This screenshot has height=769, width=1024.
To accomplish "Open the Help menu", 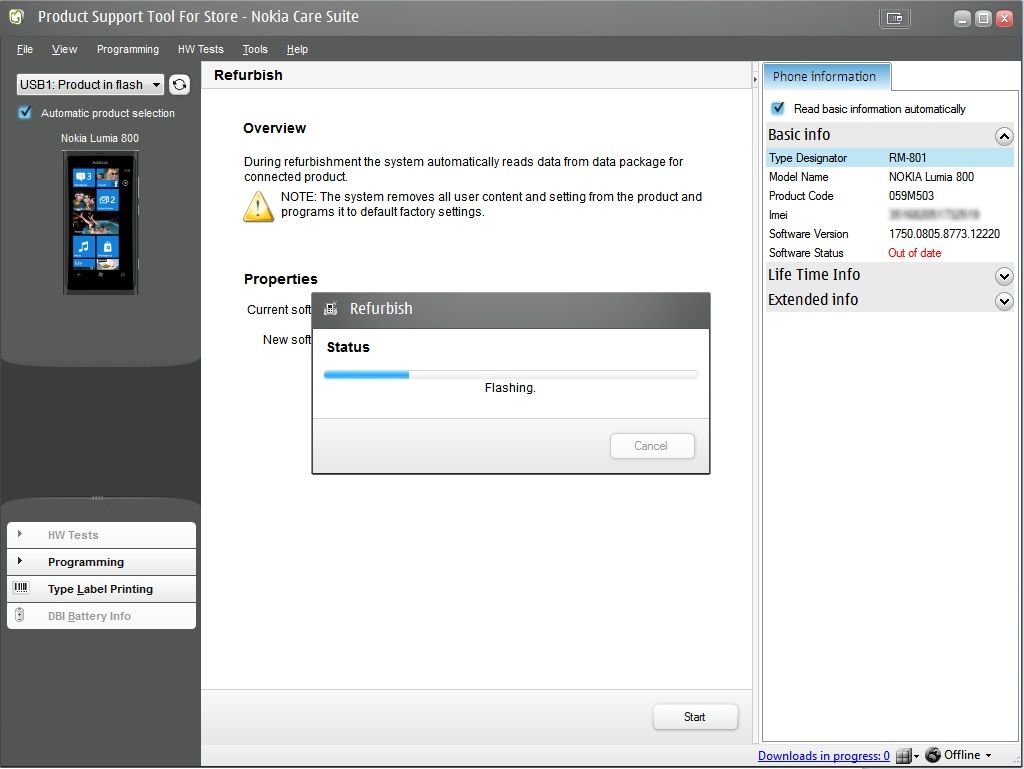I will tap(297, 49).
